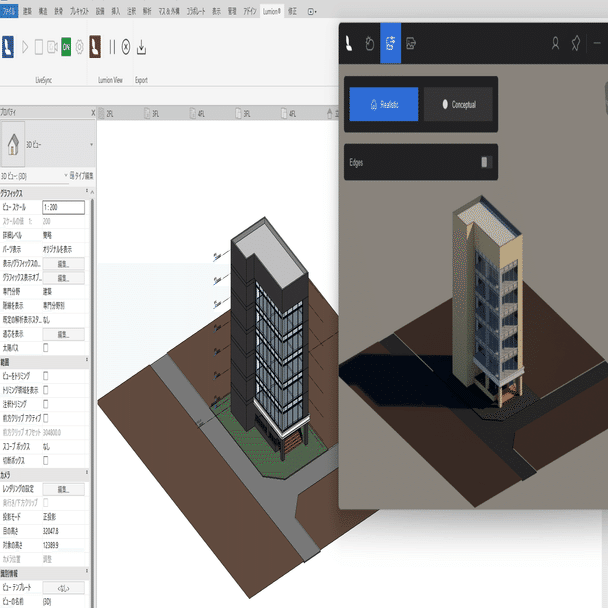The width and height of the screenshot is (608, 608).
Task: Click the タイプ編集 (Edit Type) button
Action: pos(82,176)
